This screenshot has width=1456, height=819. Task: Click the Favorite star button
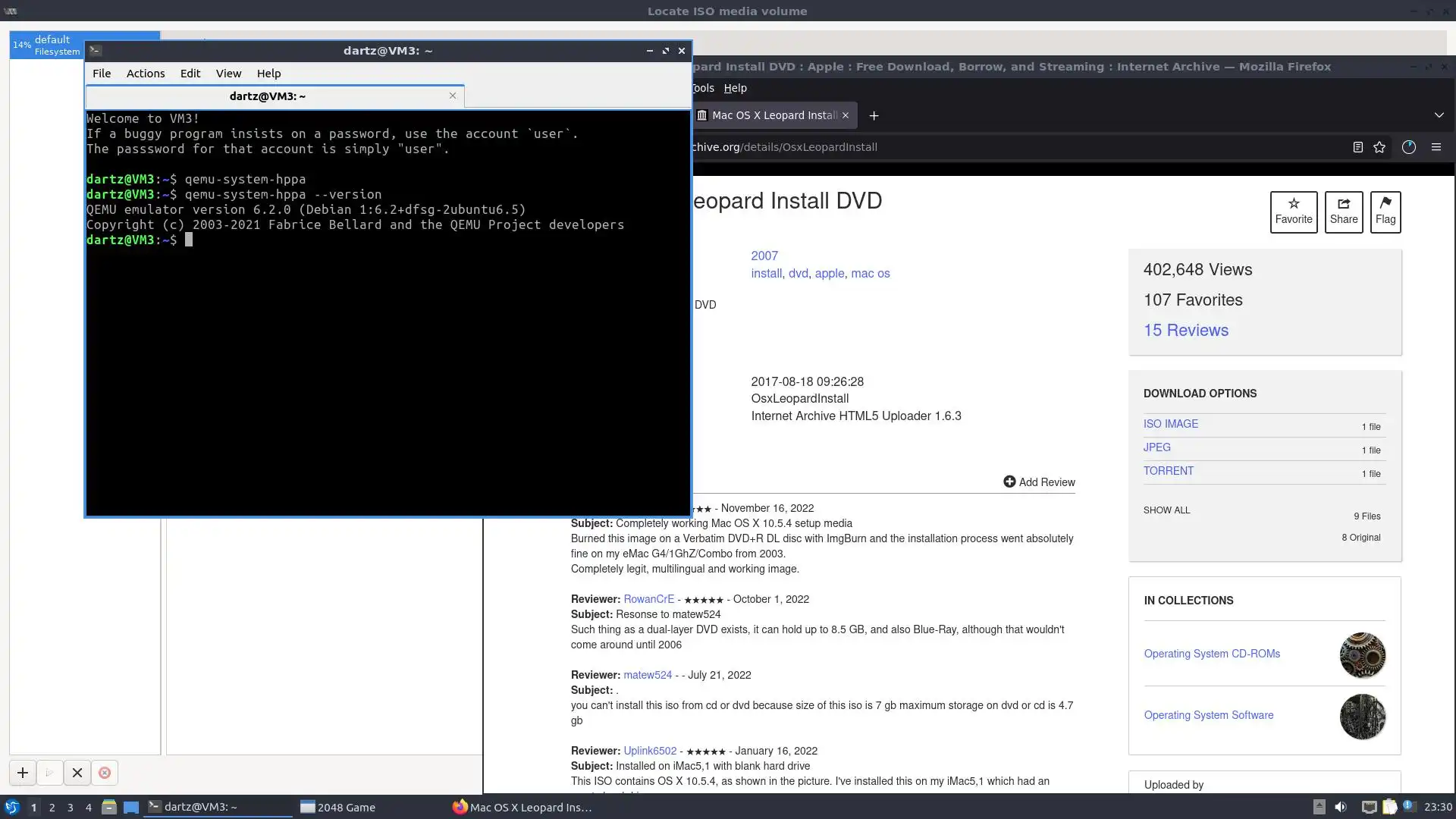pos(1293,212)
